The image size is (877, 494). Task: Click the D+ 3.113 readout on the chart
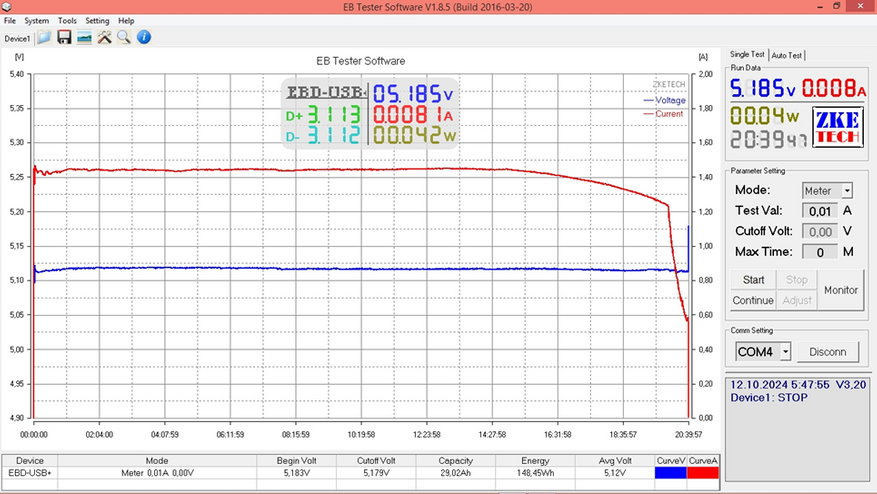click(323, 115)
